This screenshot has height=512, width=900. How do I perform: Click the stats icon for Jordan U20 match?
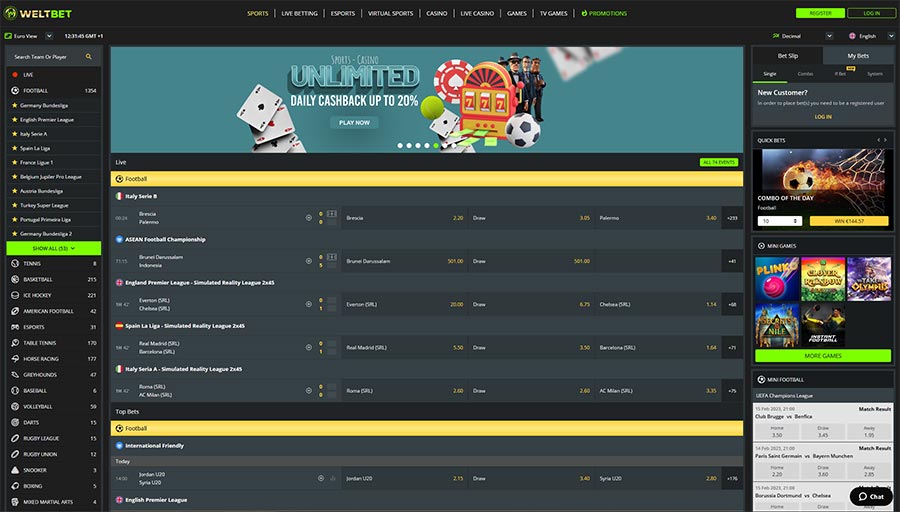click(333, 478)
